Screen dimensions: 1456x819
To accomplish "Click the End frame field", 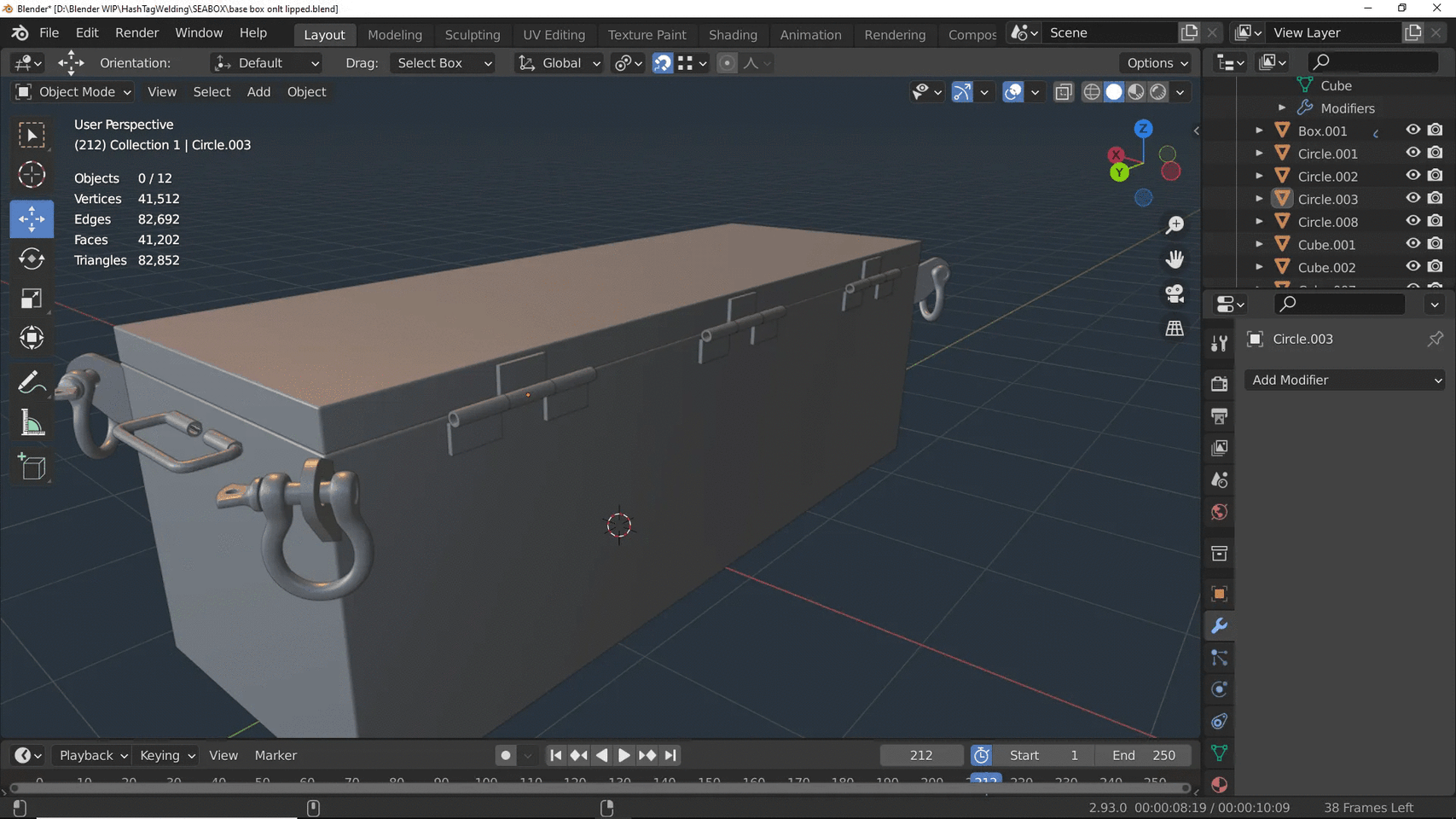I will pos(1143,755).
